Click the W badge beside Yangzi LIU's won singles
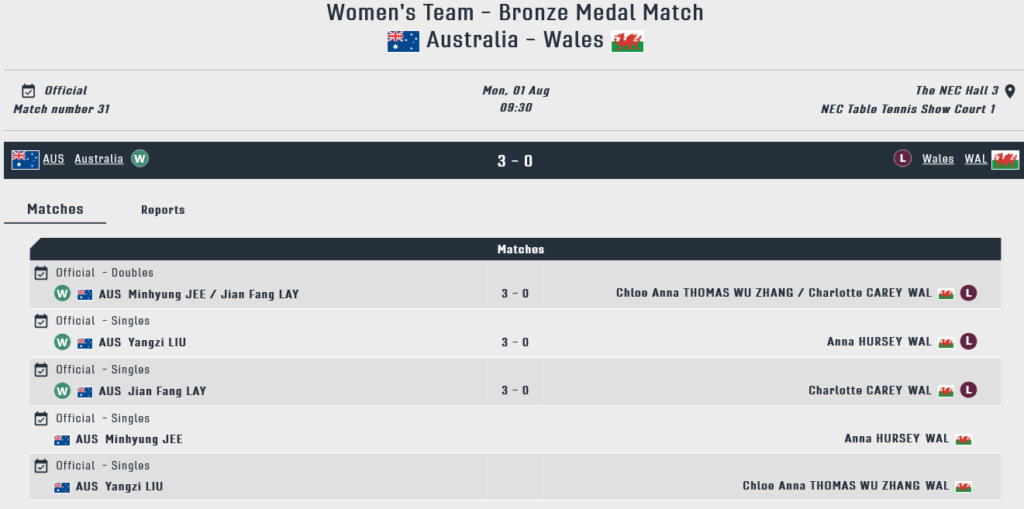Image resolution: width=1024 pixels, height=509 pixels. tap(62, 342)
